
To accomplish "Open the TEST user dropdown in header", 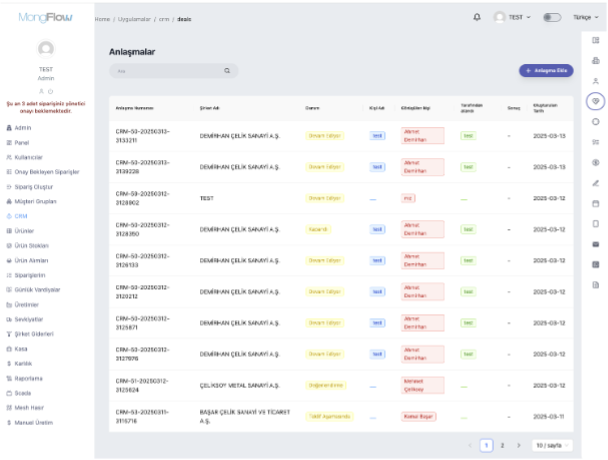I will pyautogui.click(x=512, y=17).
